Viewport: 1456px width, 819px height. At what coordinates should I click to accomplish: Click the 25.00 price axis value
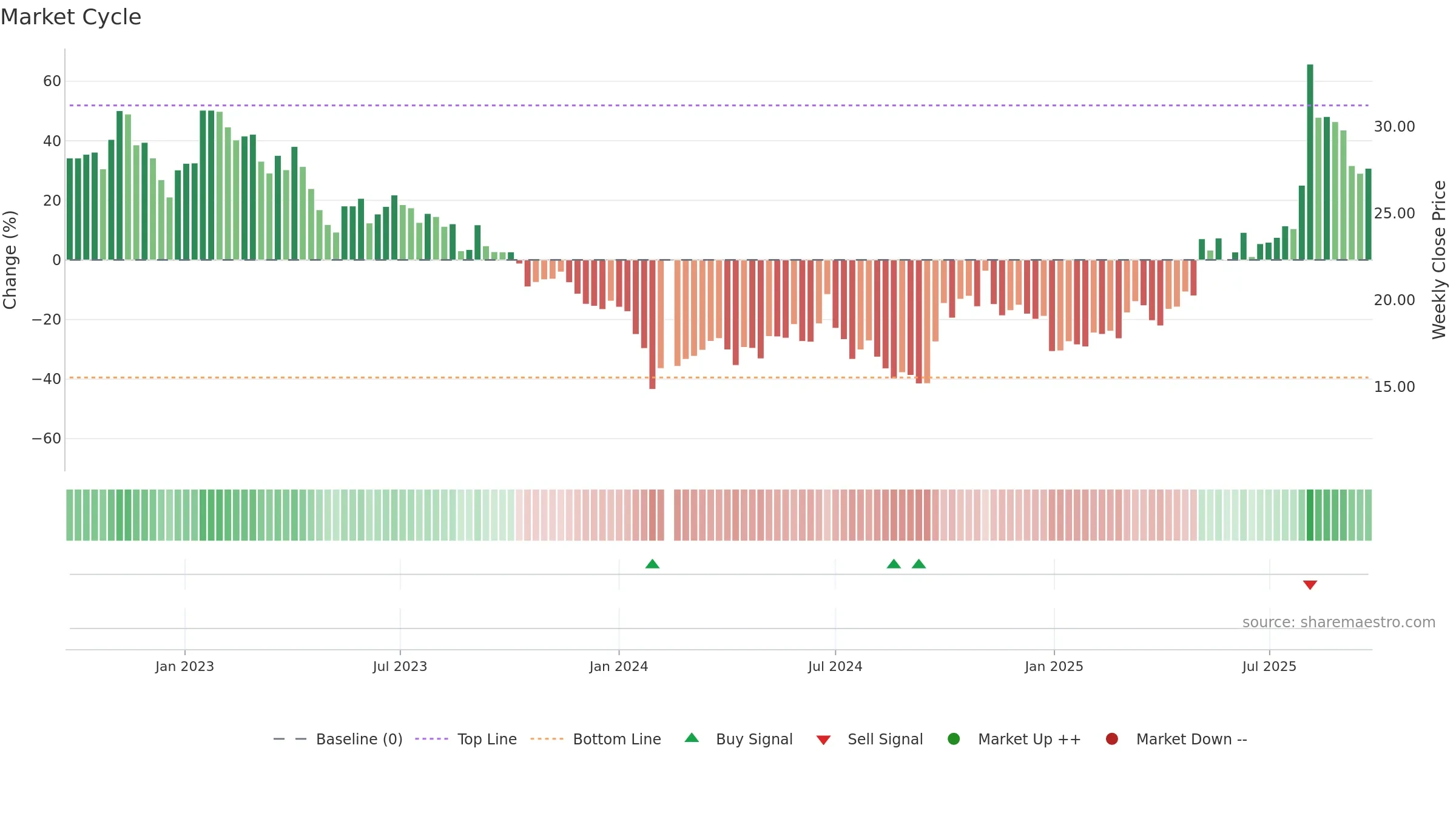click(x=1394, y=213)
